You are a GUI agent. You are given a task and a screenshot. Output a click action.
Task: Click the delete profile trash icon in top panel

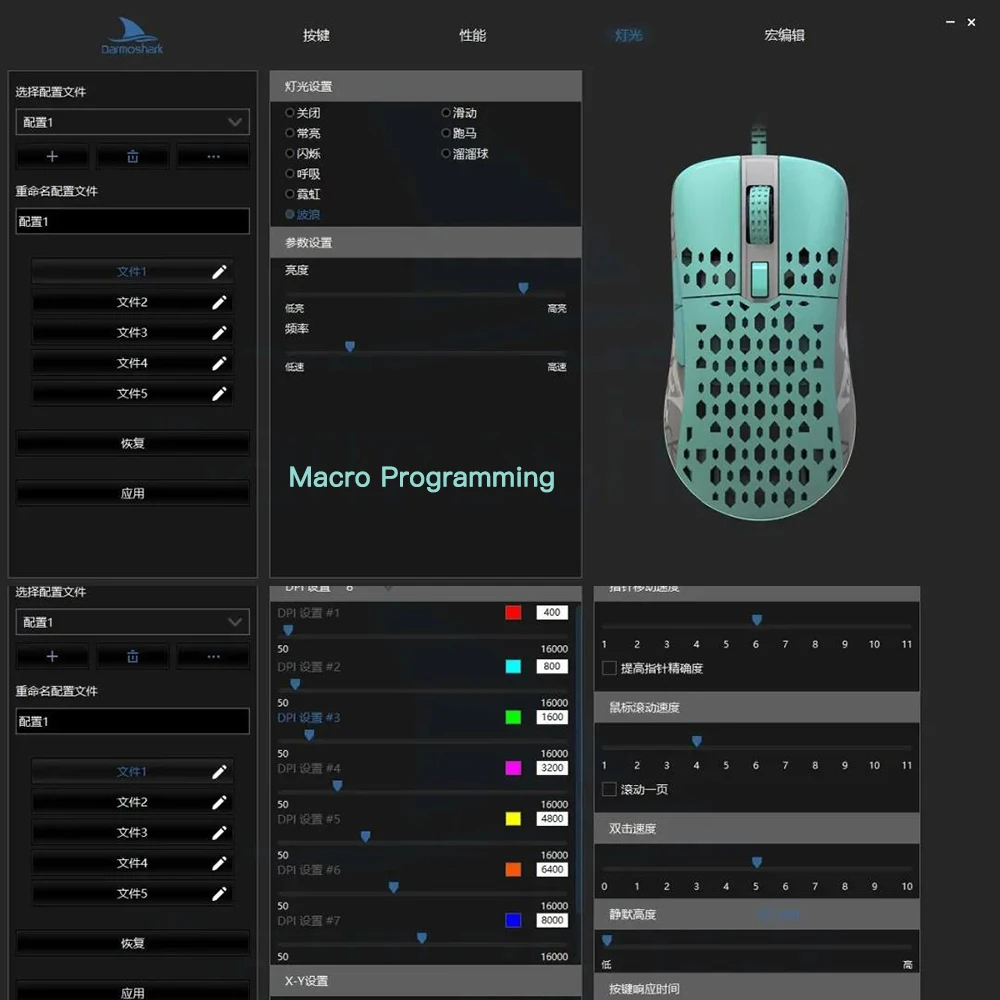pos(133,156)
